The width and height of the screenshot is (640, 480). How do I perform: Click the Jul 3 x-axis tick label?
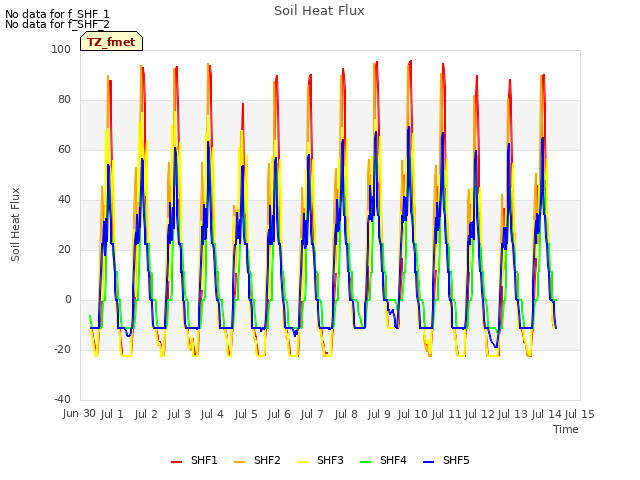(179, 414)
